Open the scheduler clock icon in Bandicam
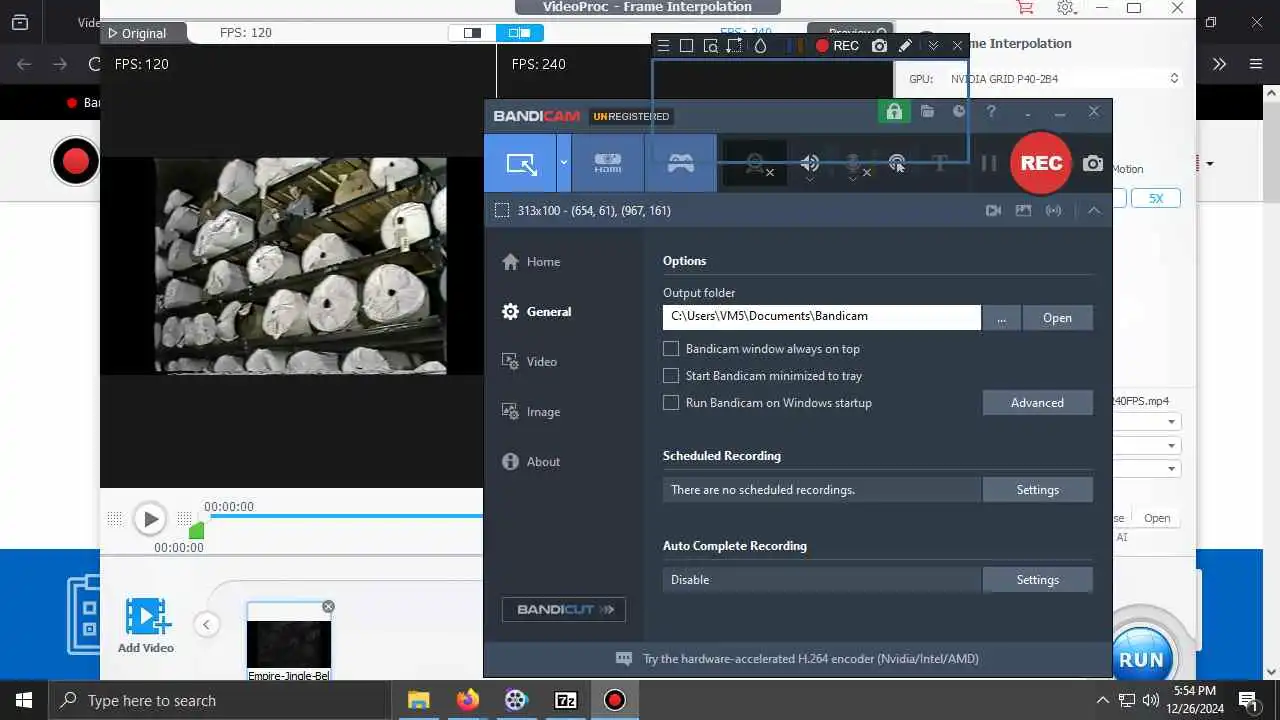Screen dimensions: 1280x720 tap(960, 112)
